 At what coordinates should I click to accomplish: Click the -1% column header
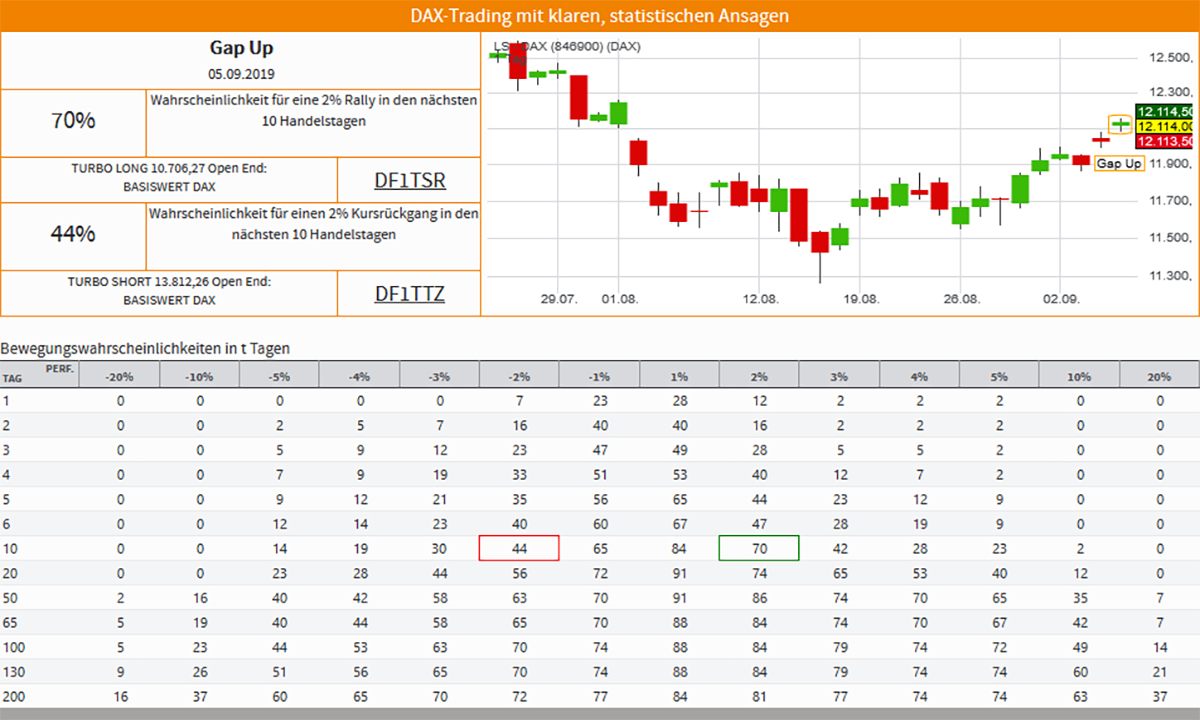tap(599, 375)
